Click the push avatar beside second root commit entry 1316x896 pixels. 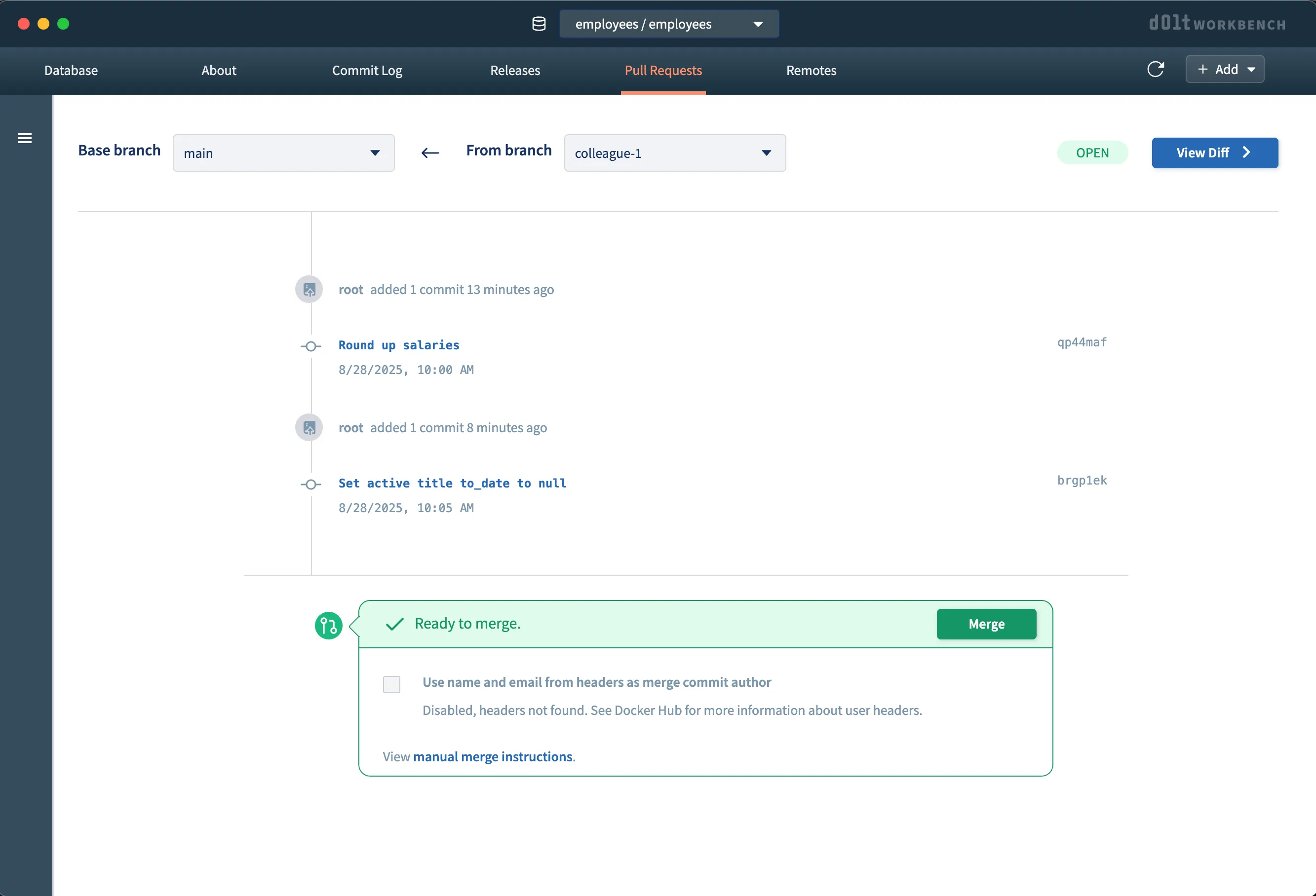coord(309,427)
